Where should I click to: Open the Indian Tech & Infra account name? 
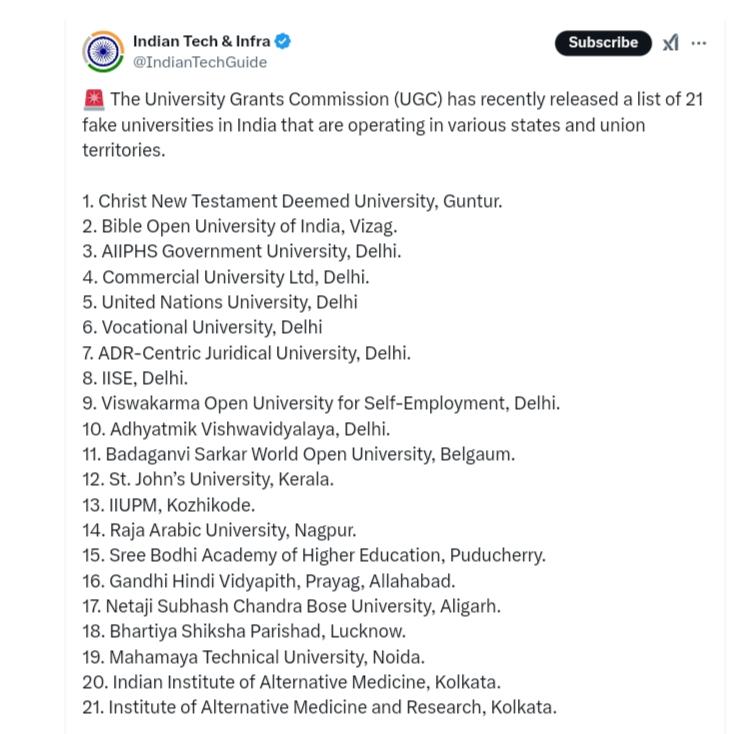201,42
